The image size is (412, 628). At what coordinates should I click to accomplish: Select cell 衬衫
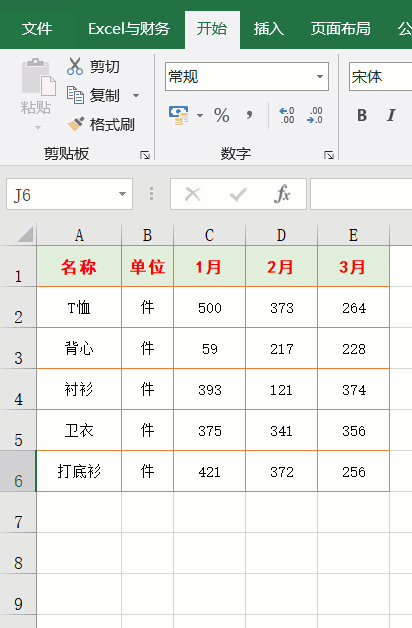point(79,389)
